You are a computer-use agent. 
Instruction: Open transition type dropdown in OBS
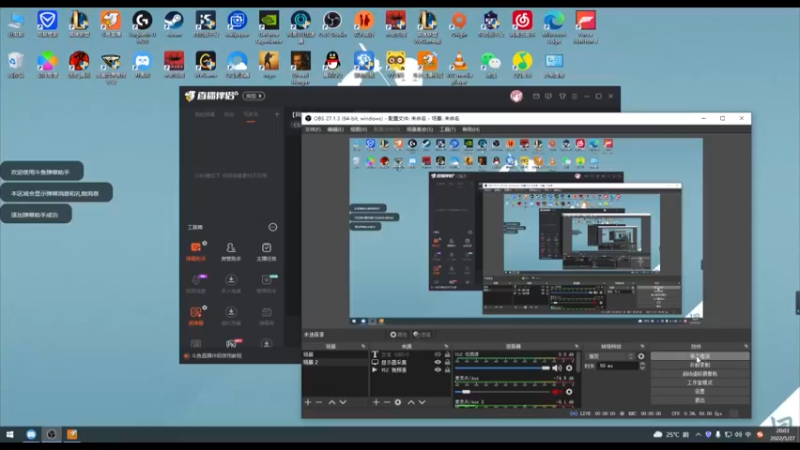click(x=611, y=356)
